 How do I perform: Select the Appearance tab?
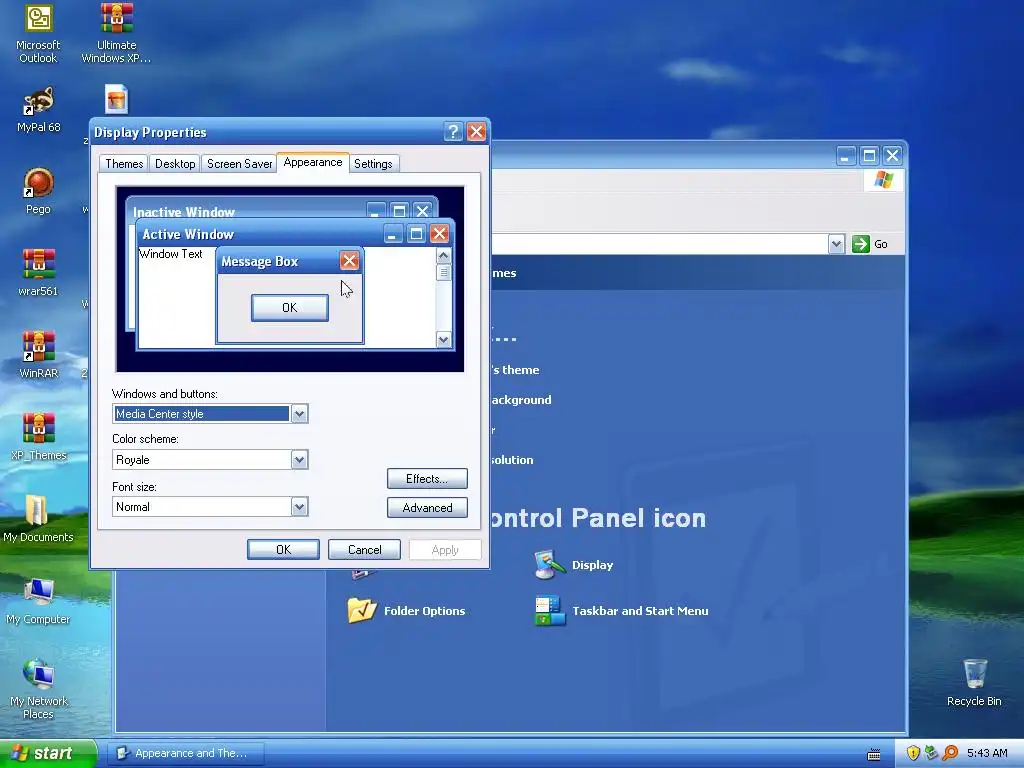click(313, 162)
